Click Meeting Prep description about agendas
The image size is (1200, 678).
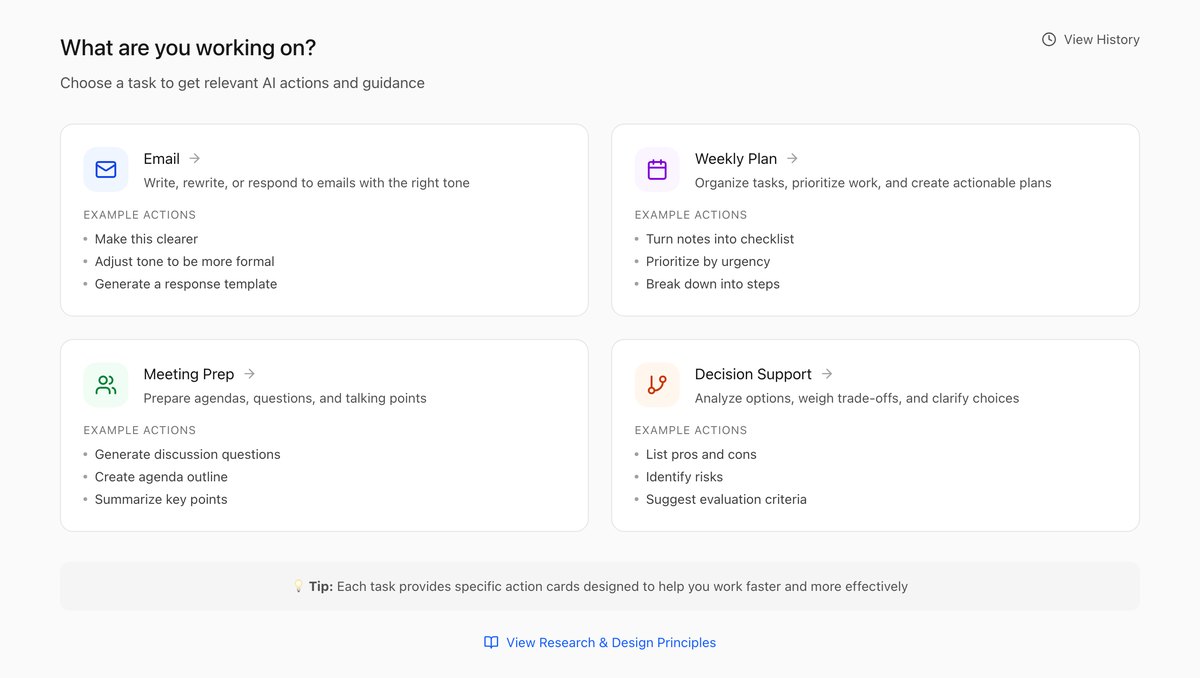coord(285,398)
